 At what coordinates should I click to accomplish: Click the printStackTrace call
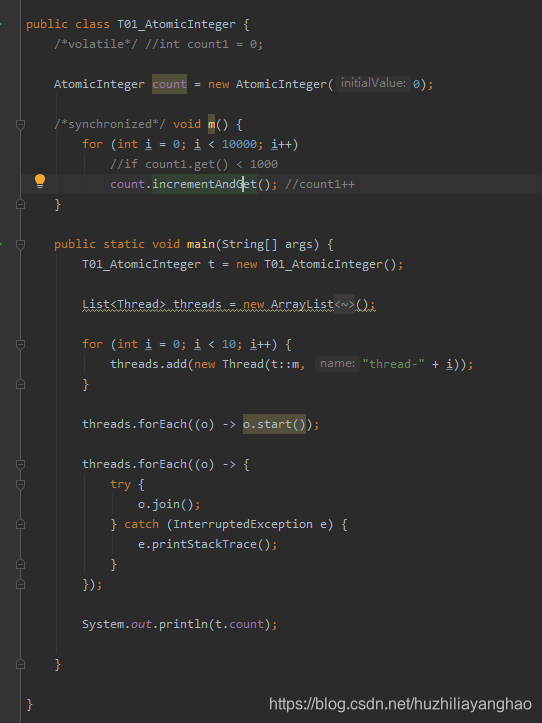point(211,544)
